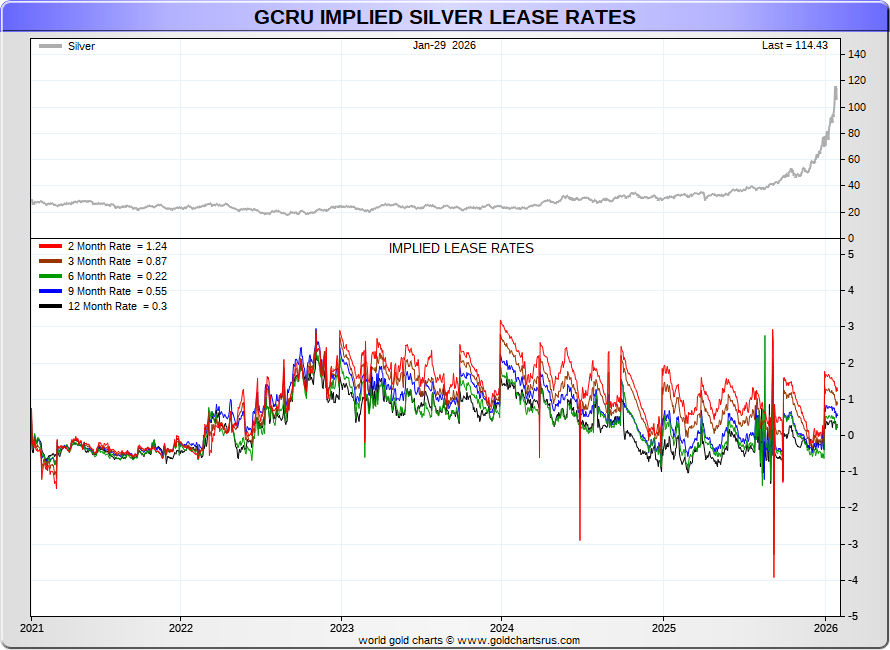This screenshot has height=650, width=890.
Task: Click the chart title GCRU IMPLIED SILVER LEASE RATES
Action: pyautogui.click(x=444, y=17)
